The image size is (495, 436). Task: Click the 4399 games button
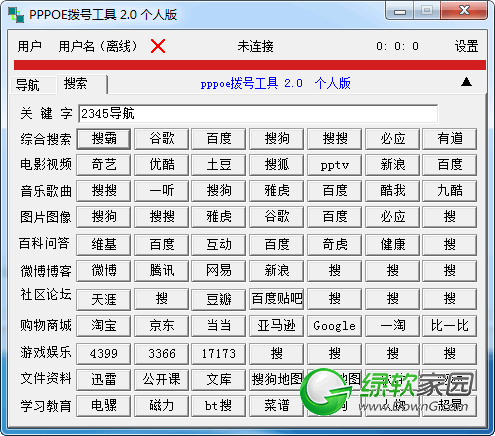(104, 354)
